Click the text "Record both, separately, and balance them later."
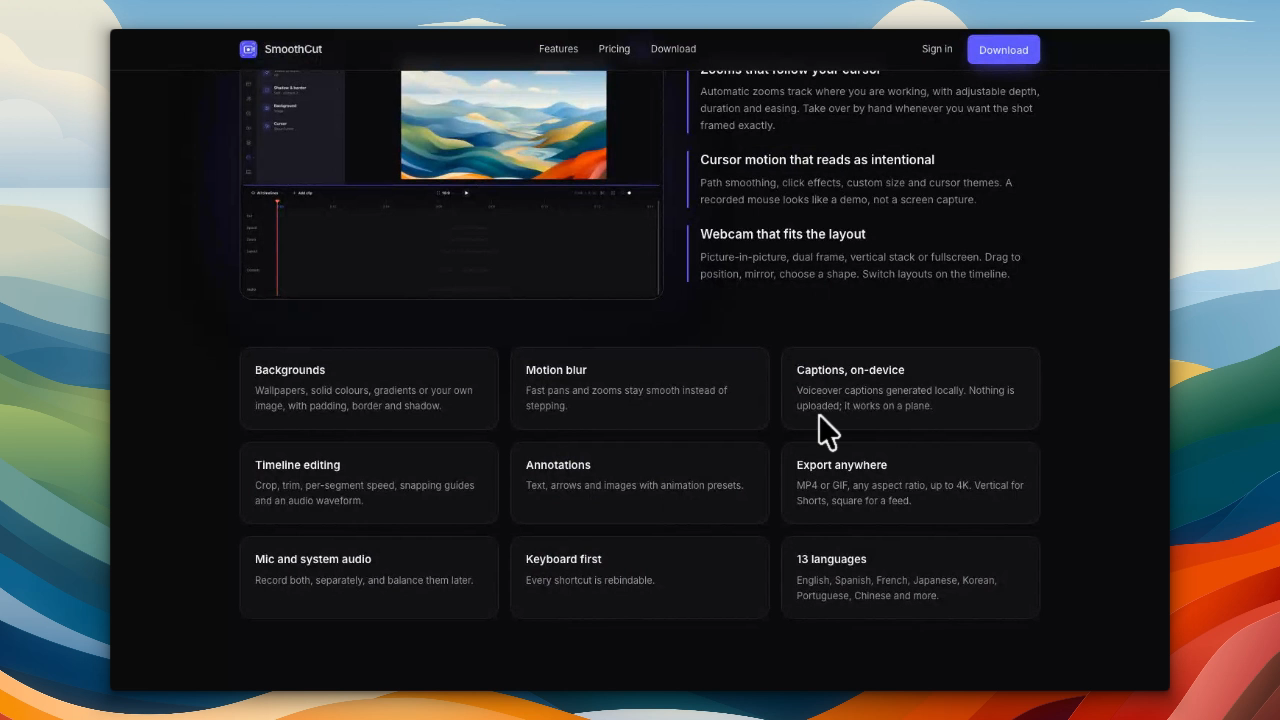The height and width of the screenshot is (720, 1280). point(364,580)
